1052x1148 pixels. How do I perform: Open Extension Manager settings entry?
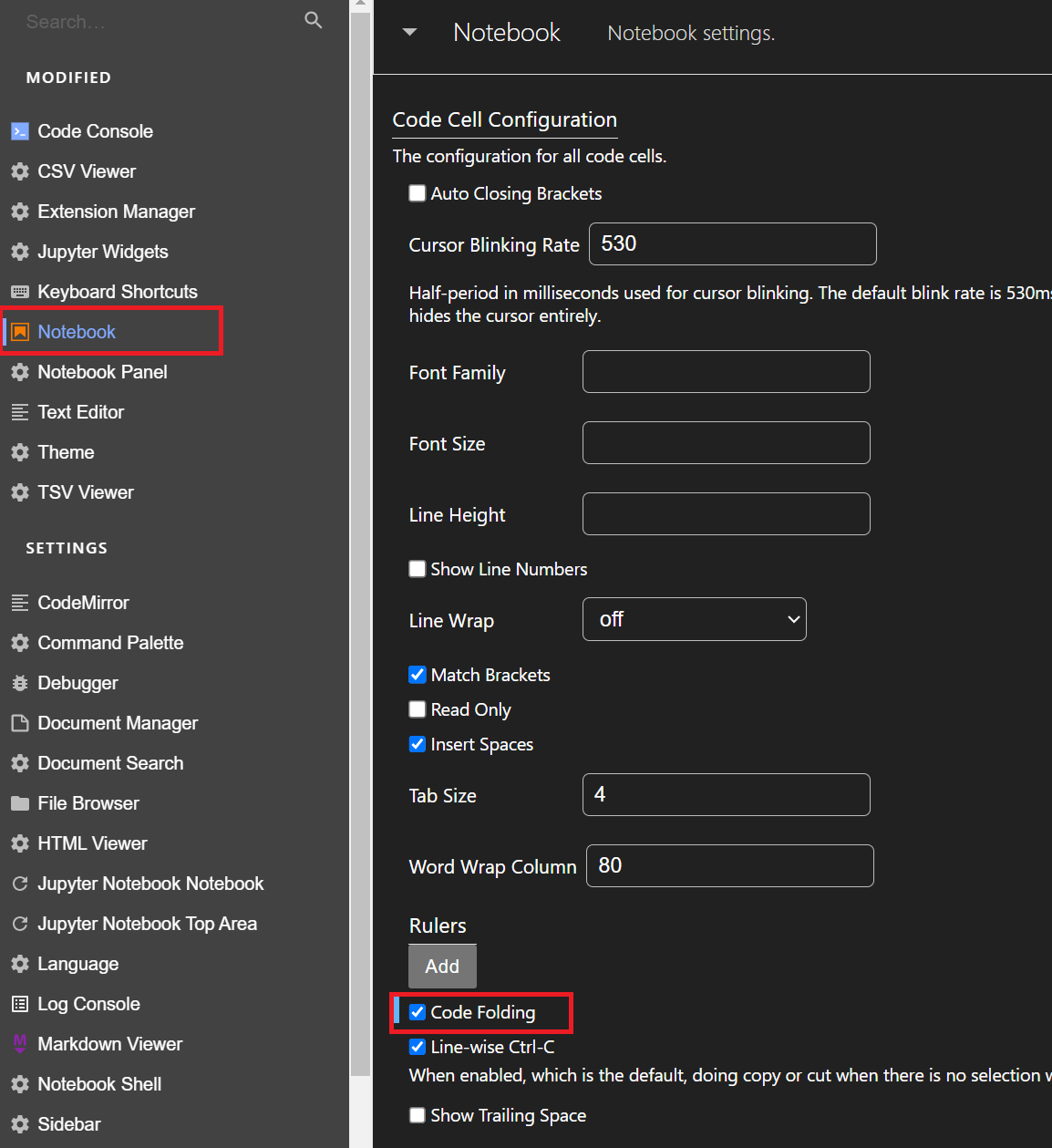pyautogui.click(x=116, y=212)
